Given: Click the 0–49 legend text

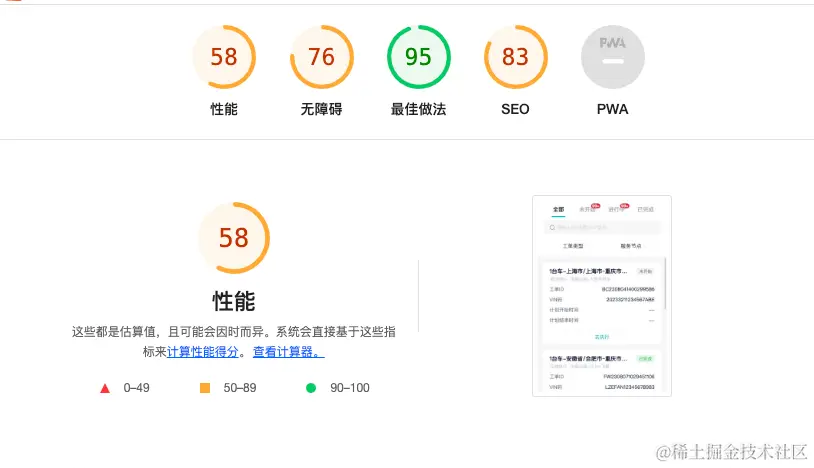Looking at the screenshot, I should coord(137,388).
